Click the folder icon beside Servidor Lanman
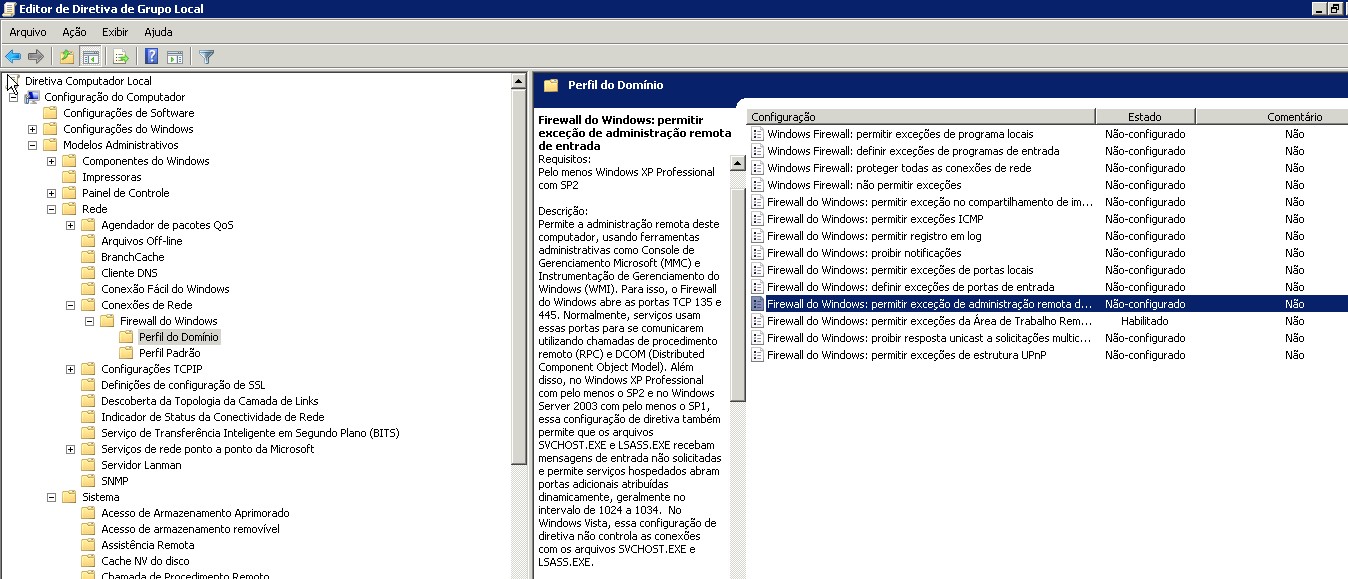Viewport: 1348px width, 579px height. click(x=89, y=465)
